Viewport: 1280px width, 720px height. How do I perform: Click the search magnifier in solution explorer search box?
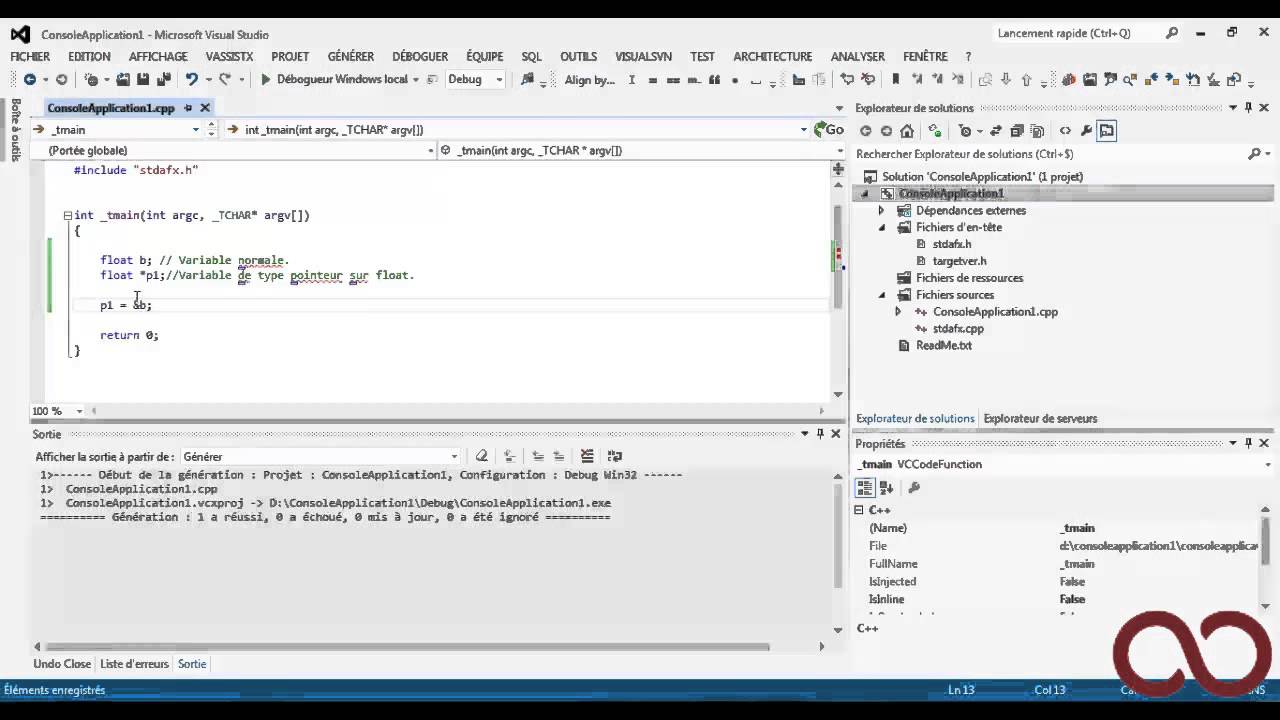tap(1254, 154)
